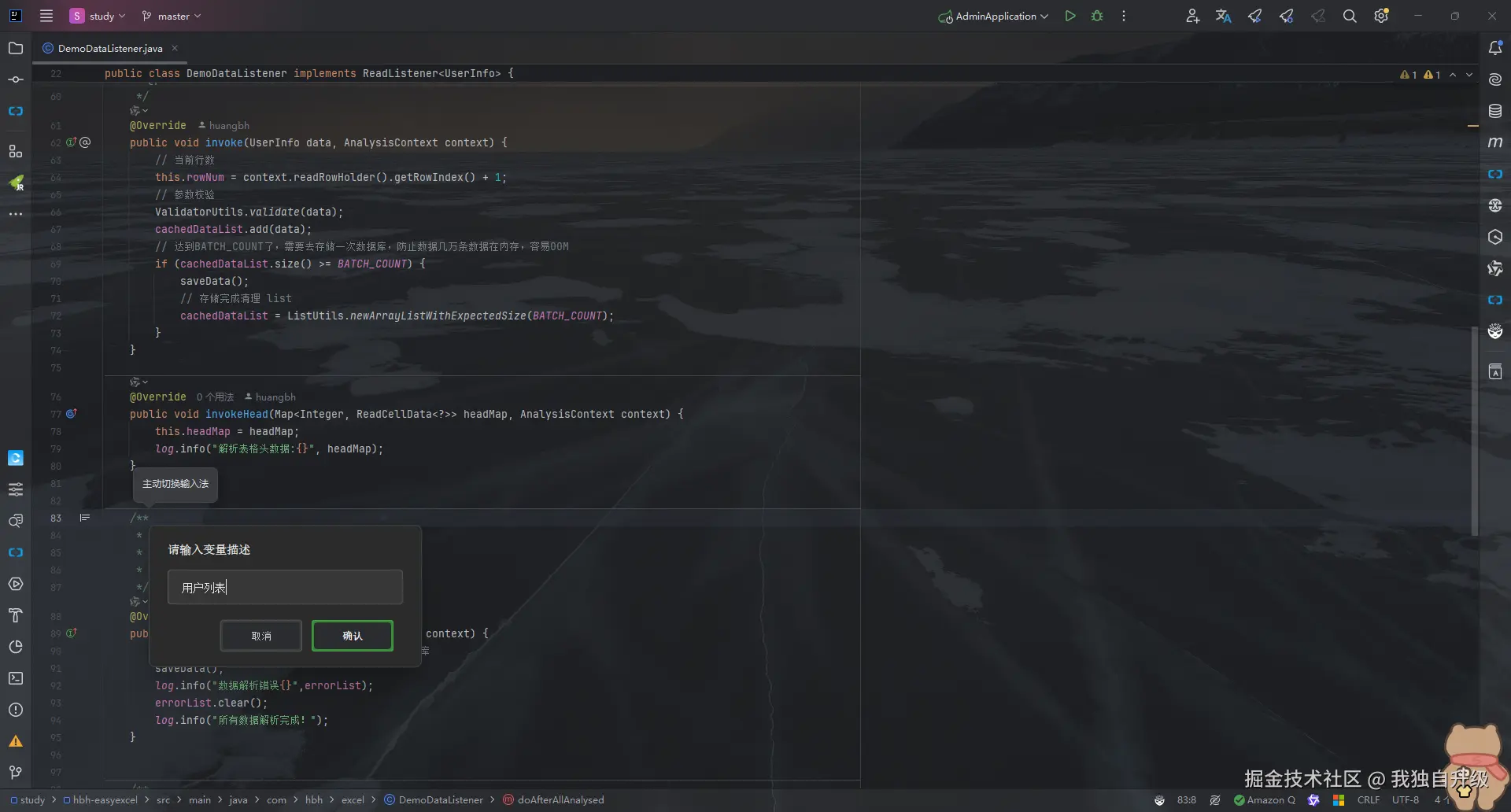Open the Notifications bell icon
Image resolution: width=1511 pixels, height=812 pixels.
(x=1495, y=48)
